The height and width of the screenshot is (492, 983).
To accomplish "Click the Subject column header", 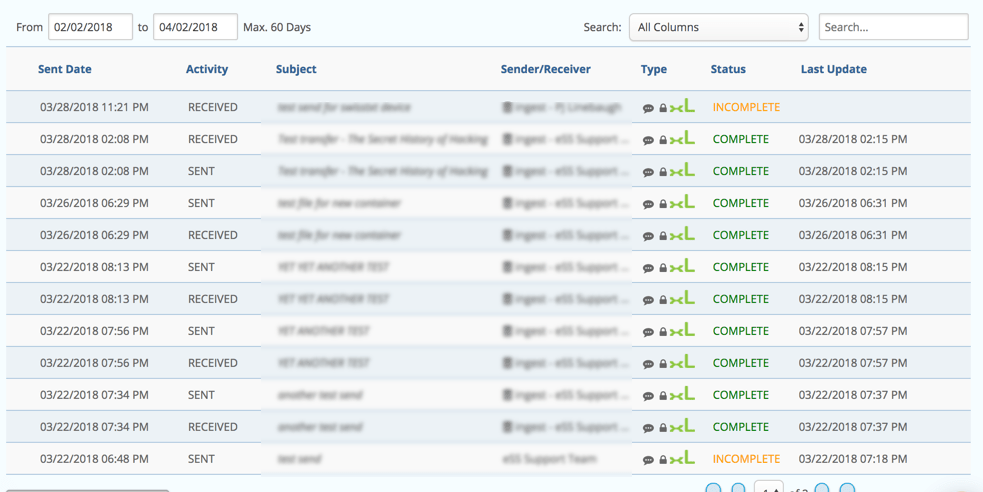I will (x=296, y=69).
